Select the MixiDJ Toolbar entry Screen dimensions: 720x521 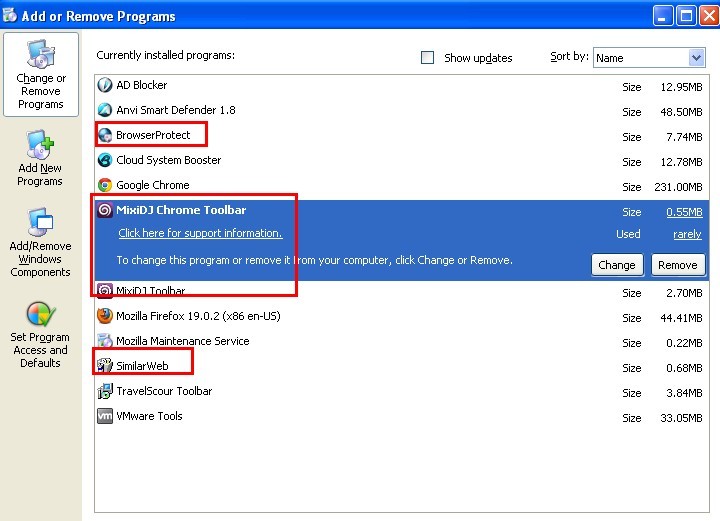point(151,291)
